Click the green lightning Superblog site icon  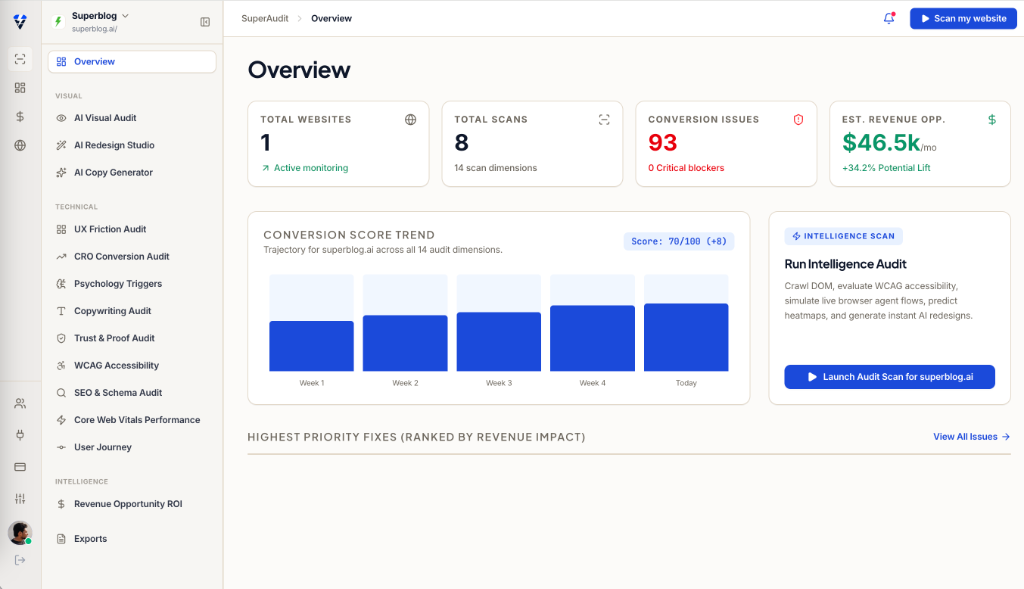point(59,22)
